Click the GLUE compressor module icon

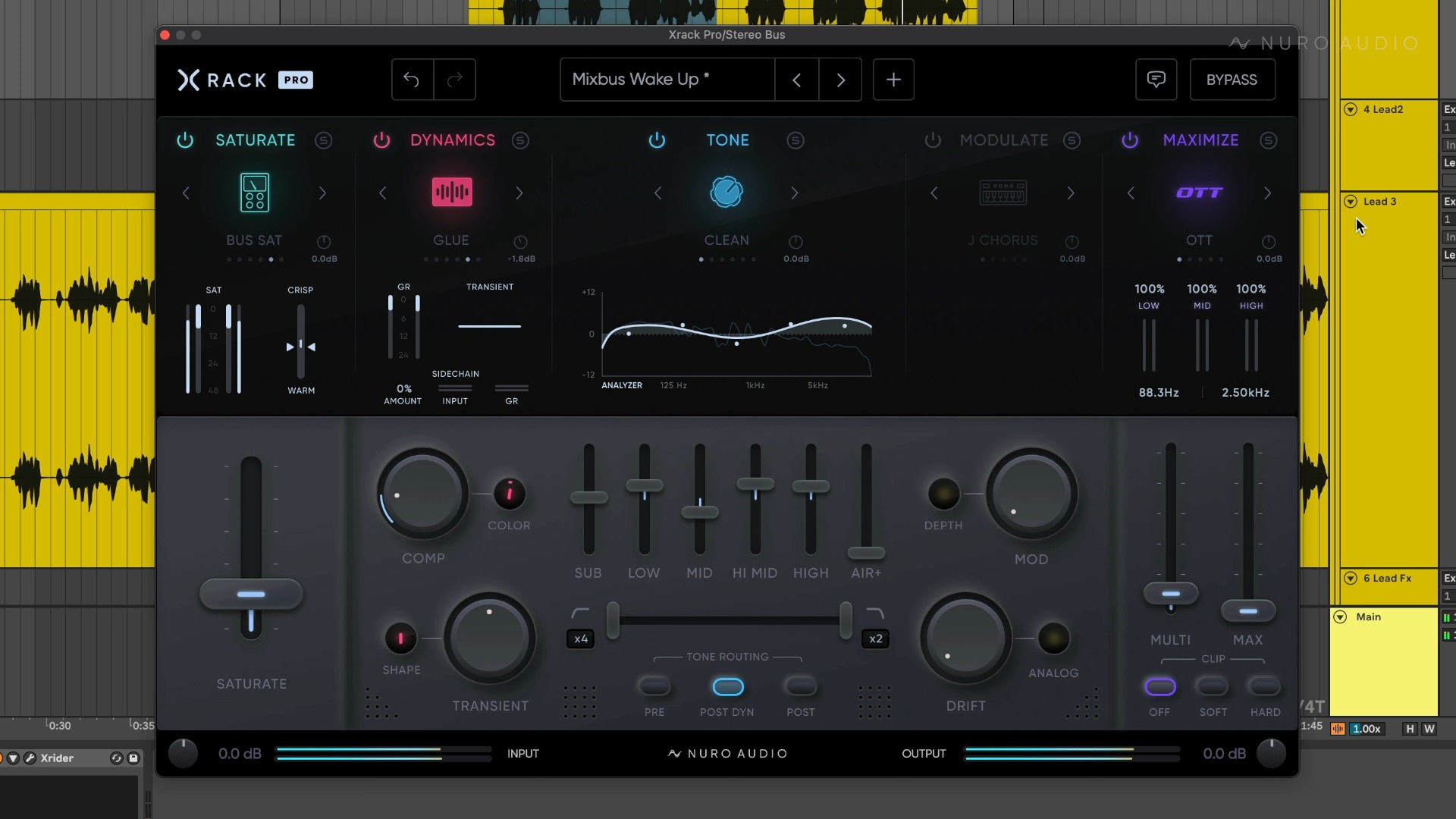(x=452, y=192)
